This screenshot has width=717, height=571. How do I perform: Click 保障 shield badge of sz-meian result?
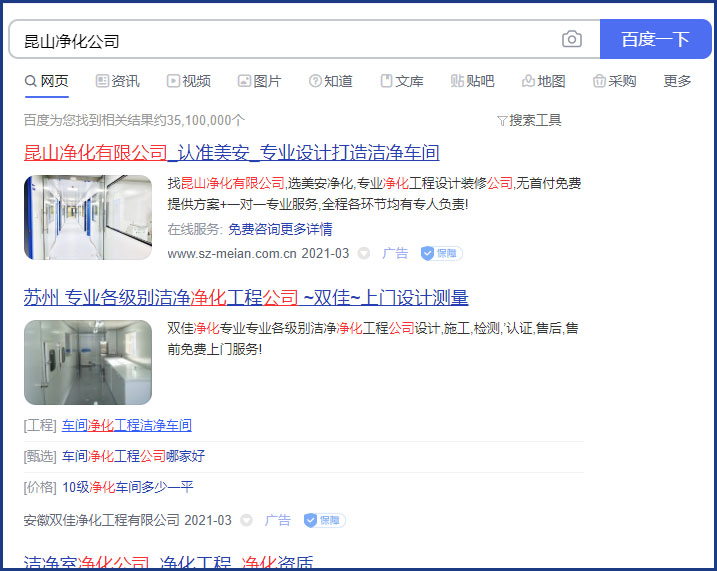click(441, 253)
